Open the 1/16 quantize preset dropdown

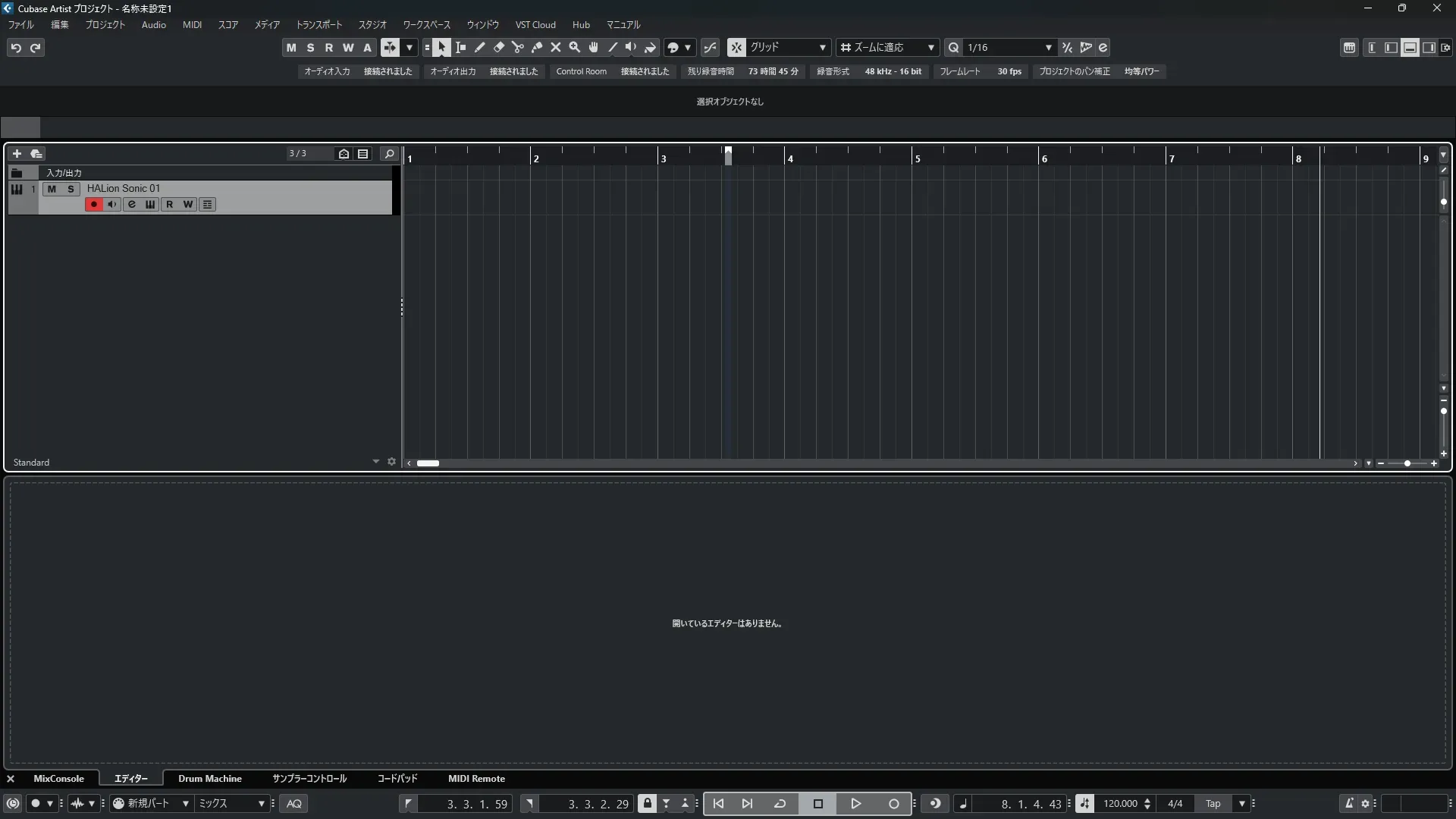(x=1009, y=48)
